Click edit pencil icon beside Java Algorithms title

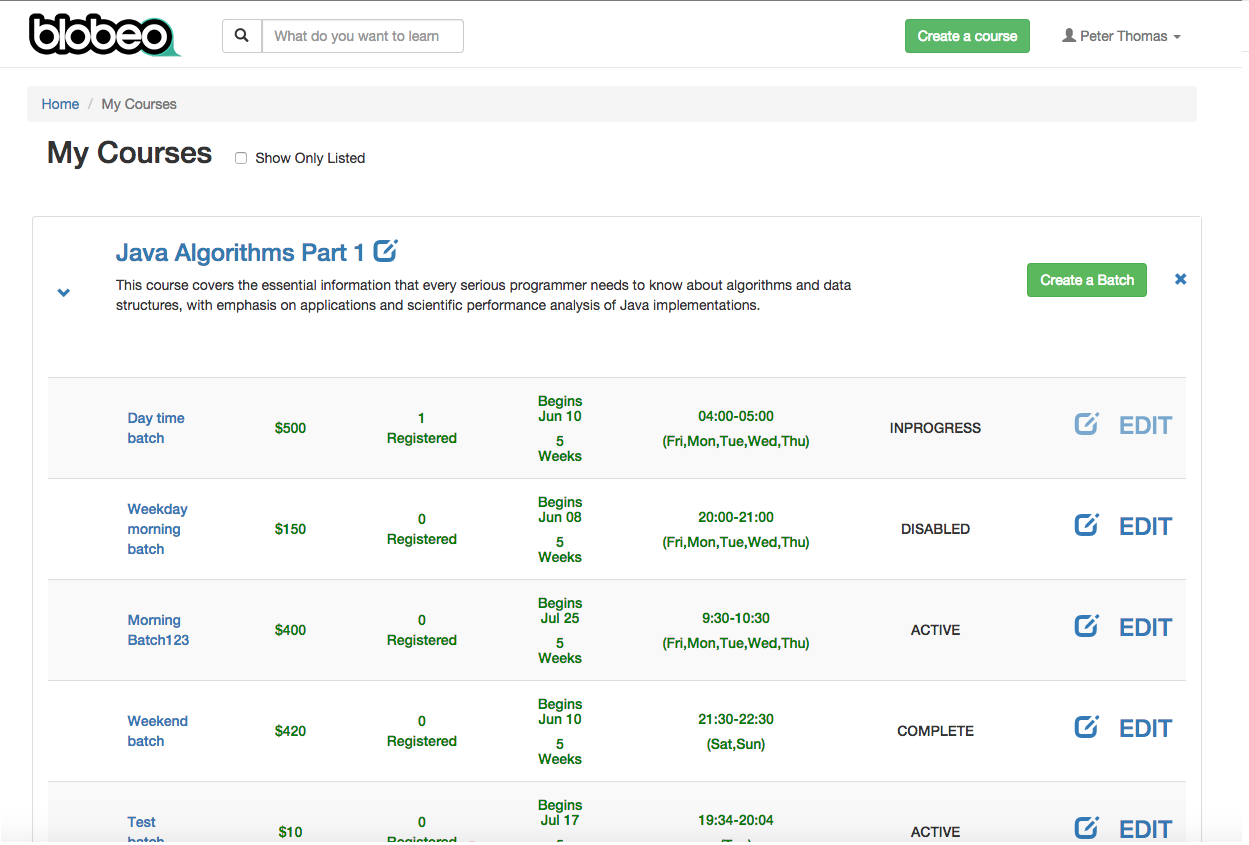[385, 250]
